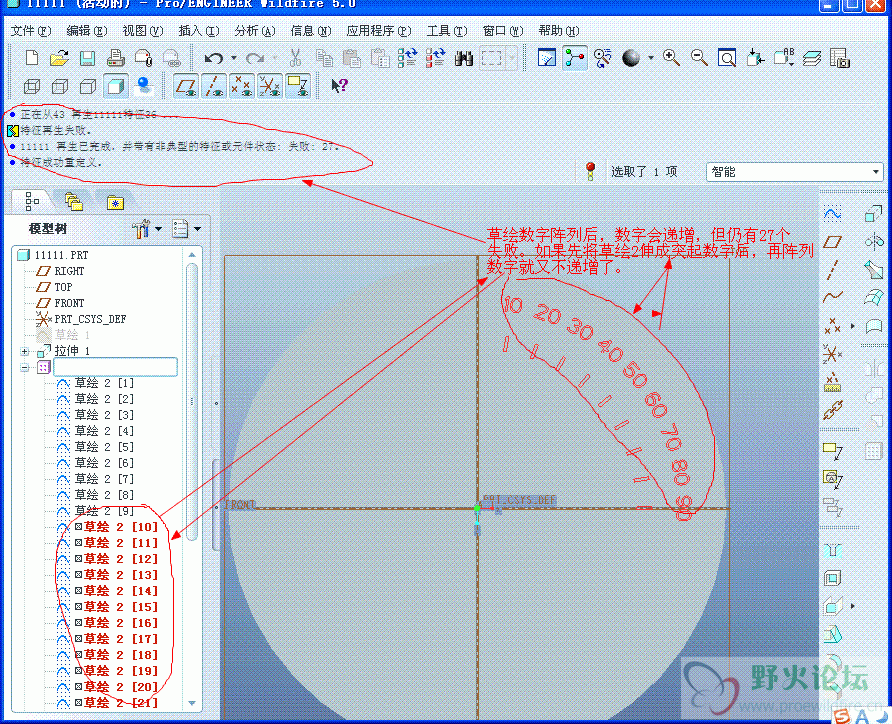This screenshot has width=892, height=724.
Task: Click the model tree scroll up arrow
Action: coord(192,255)
